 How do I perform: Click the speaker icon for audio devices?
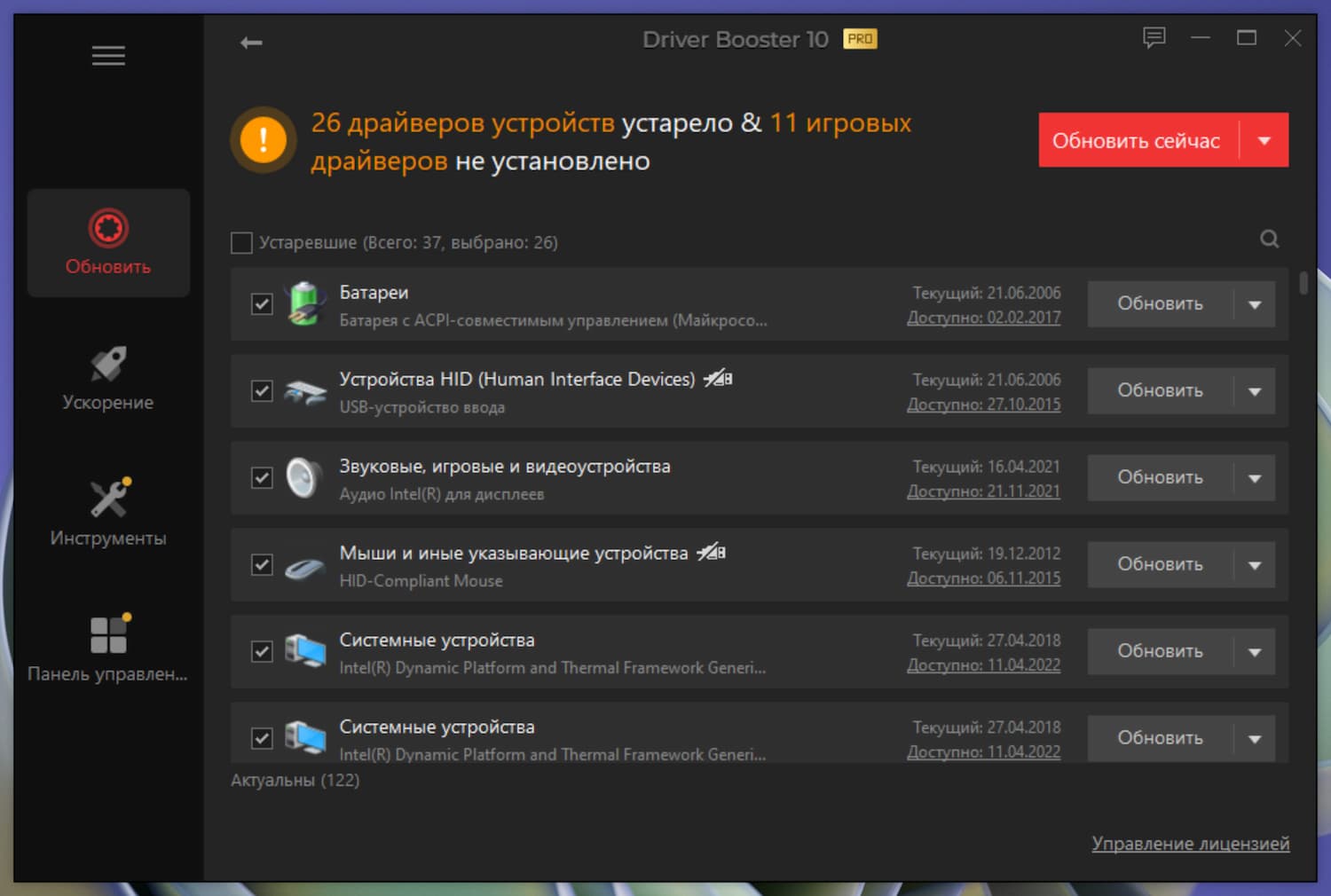pyautogui.click(x=303, y=478)
